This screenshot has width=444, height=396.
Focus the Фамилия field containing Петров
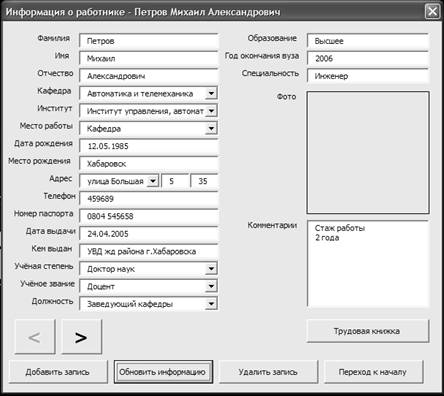pos(149,41)
